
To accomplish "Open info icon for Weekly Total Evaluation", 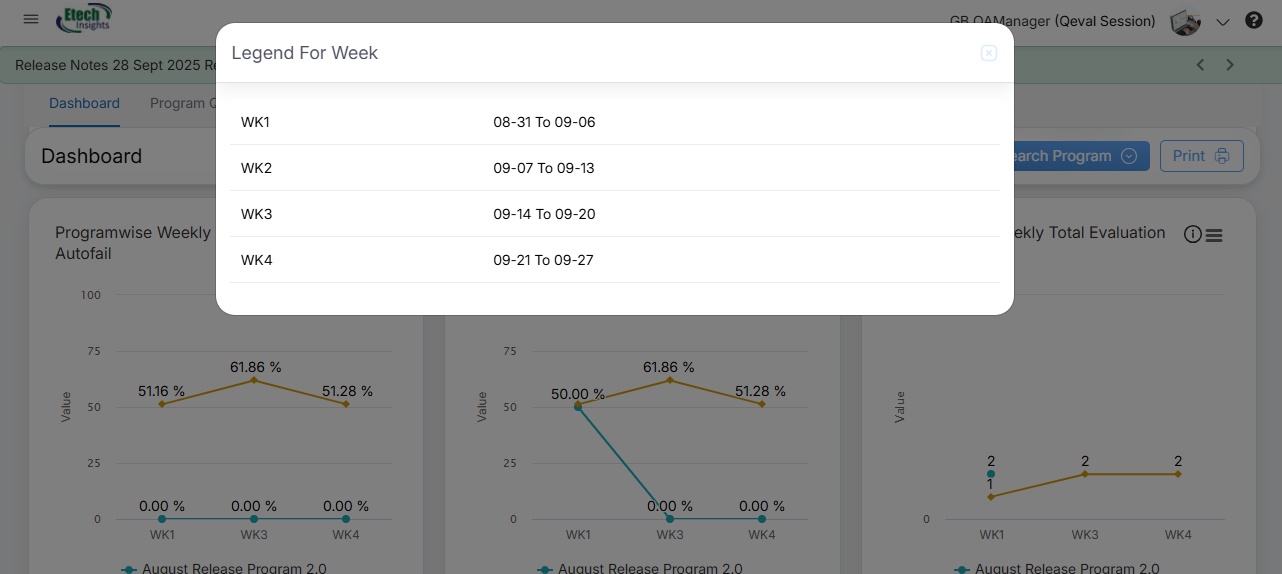I will point(1192,234).
